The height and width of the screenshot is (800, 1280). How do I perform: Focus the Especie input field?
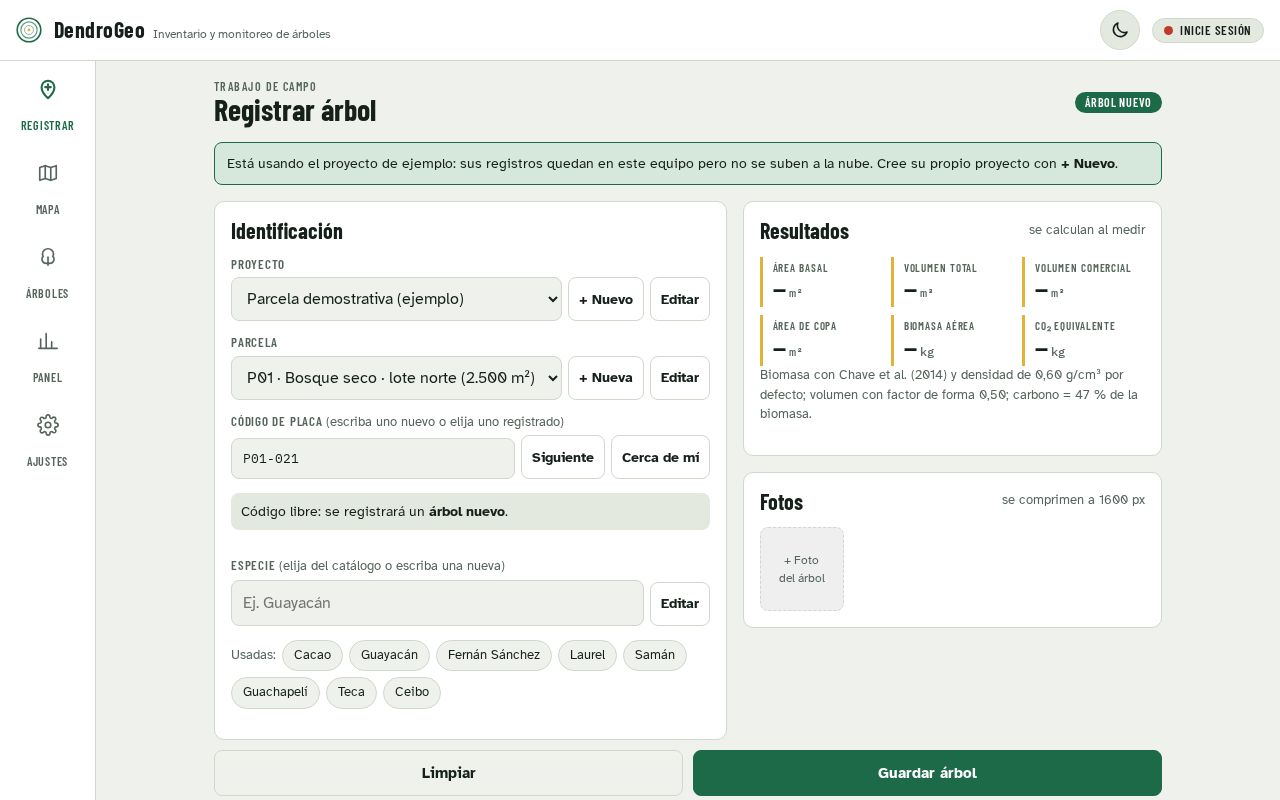click(x=437, y=603)
